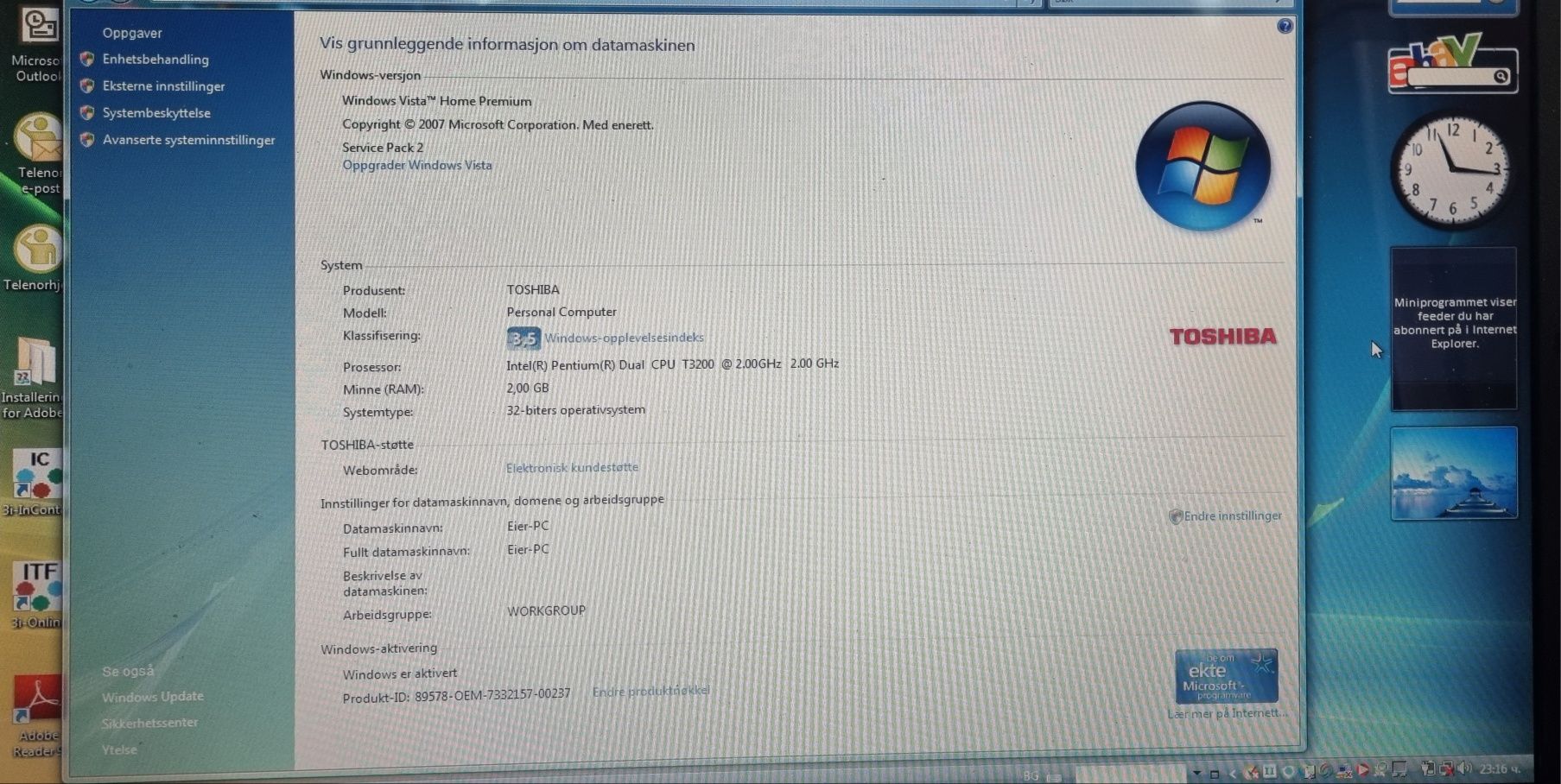The height and width of the screenshot is (784, 1561).
Task: Click the WORKGROUP value text
Action: 546,610
